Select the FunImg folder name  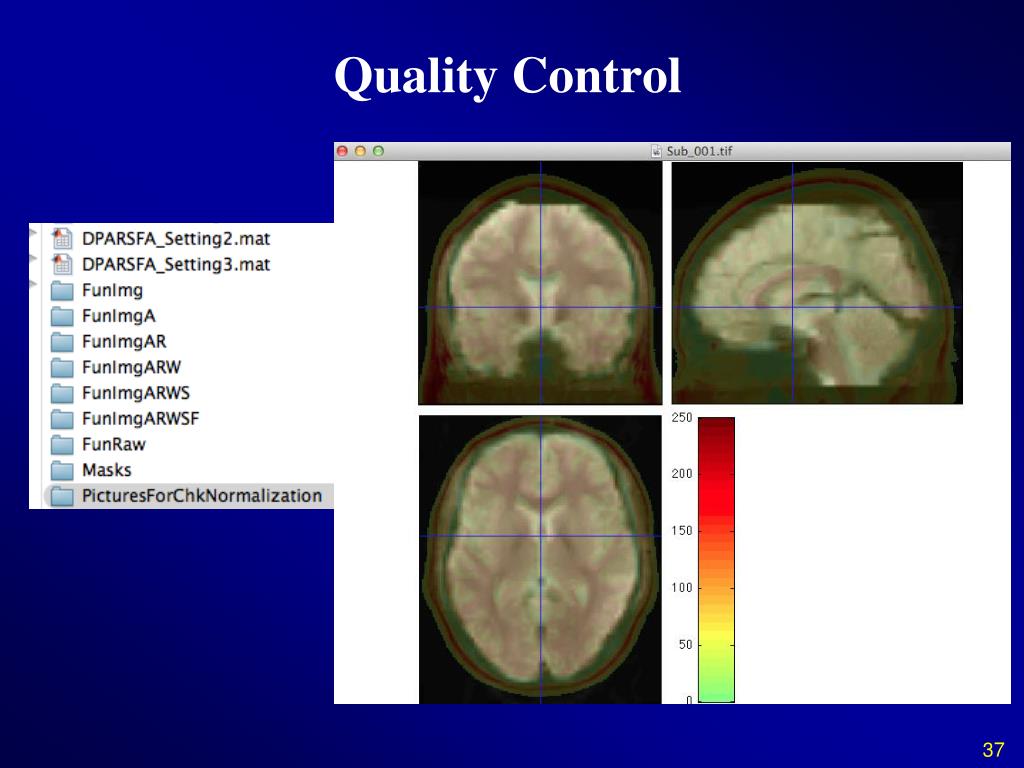tap(112, 291)
